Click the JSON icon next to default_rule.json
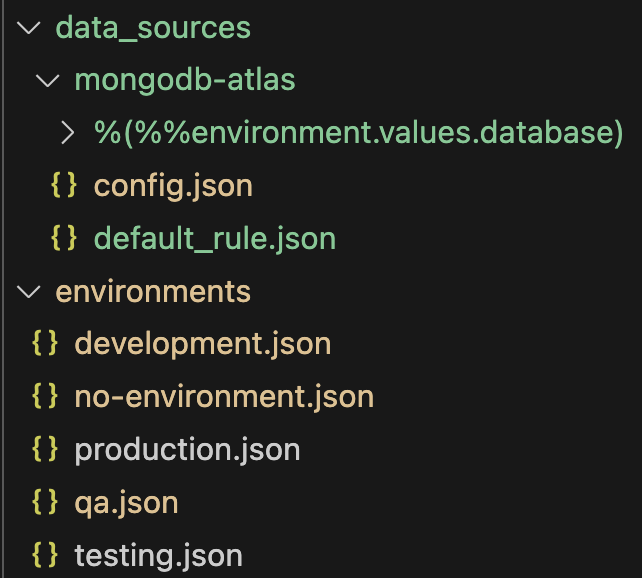Viewport: 642px width, 578px height. 64,238
